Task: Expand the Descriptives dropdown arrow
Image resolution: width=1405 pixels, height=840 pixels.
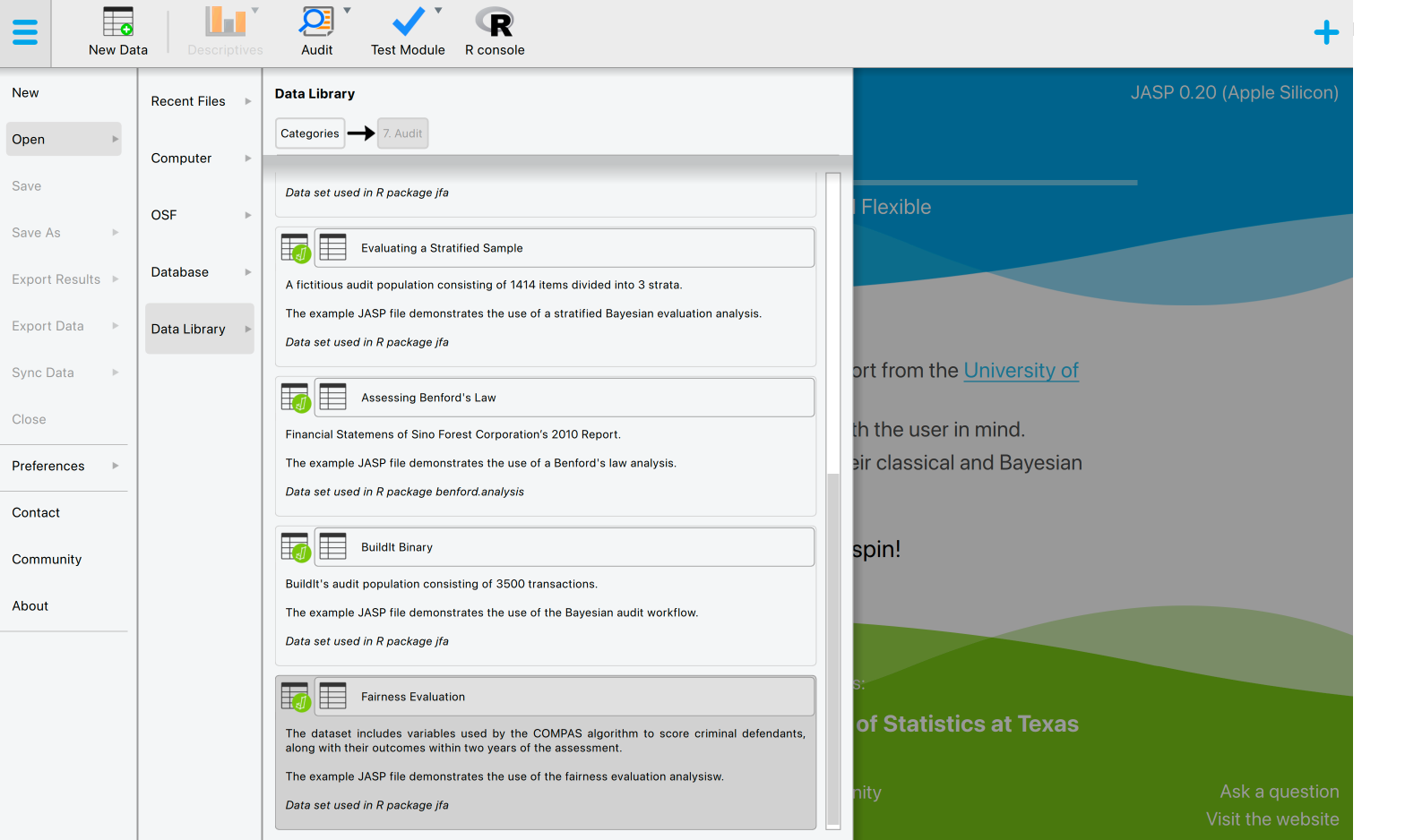Action: (255, 11)
